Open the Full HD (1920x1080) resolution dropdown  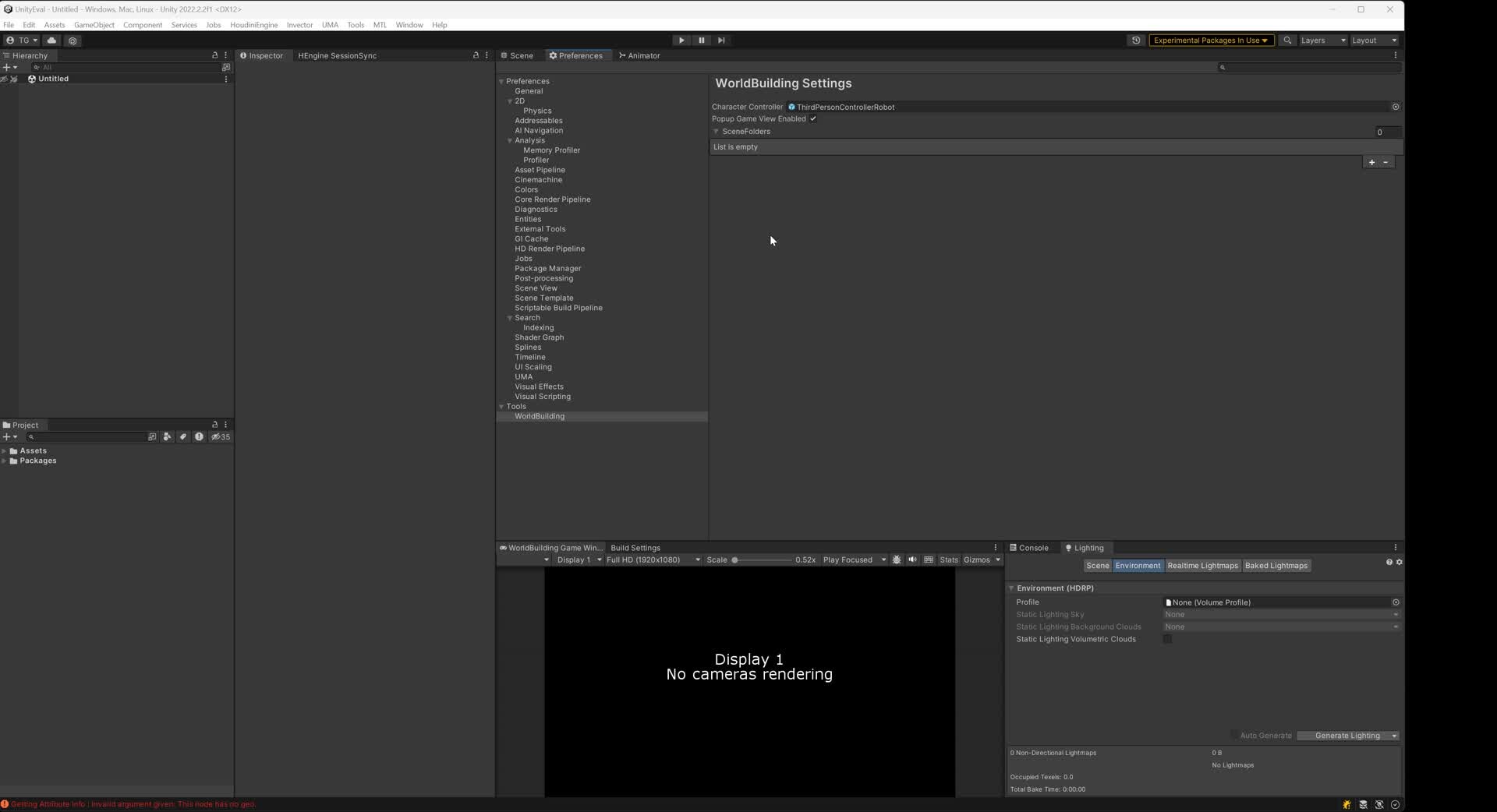click(x=653, y=560)
